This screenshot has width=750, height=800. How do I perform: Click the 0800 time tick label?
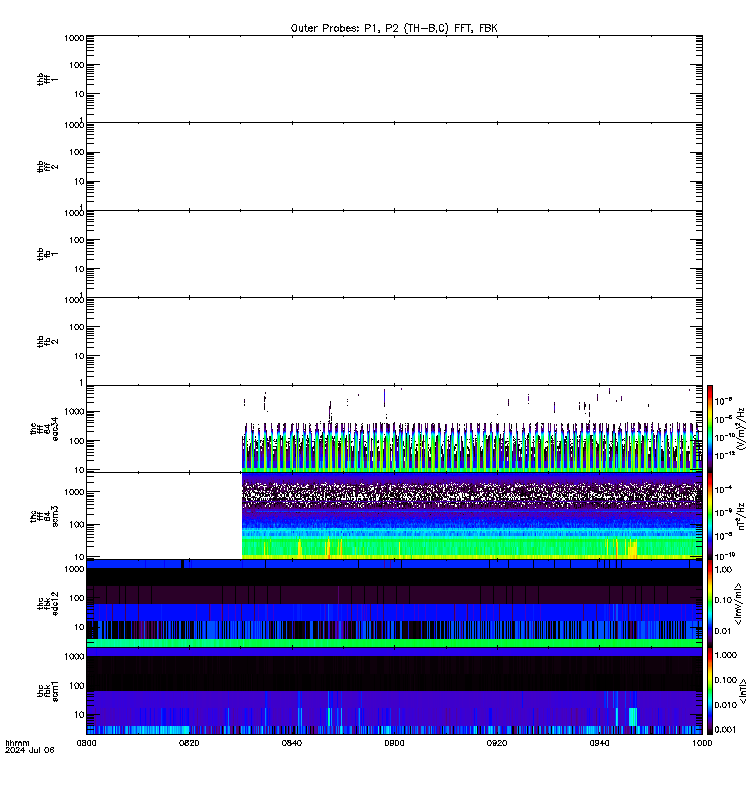(x=86, y=743)
